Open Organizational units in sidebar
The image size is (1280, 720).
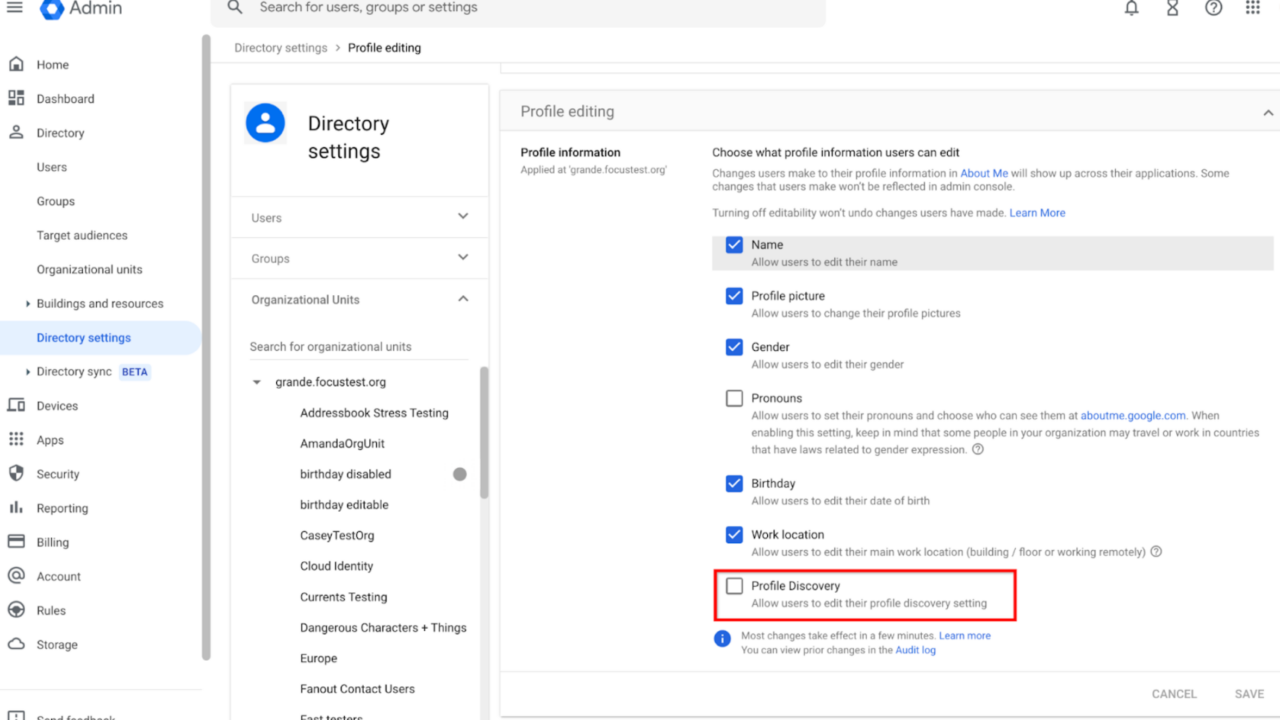[90, 269]
